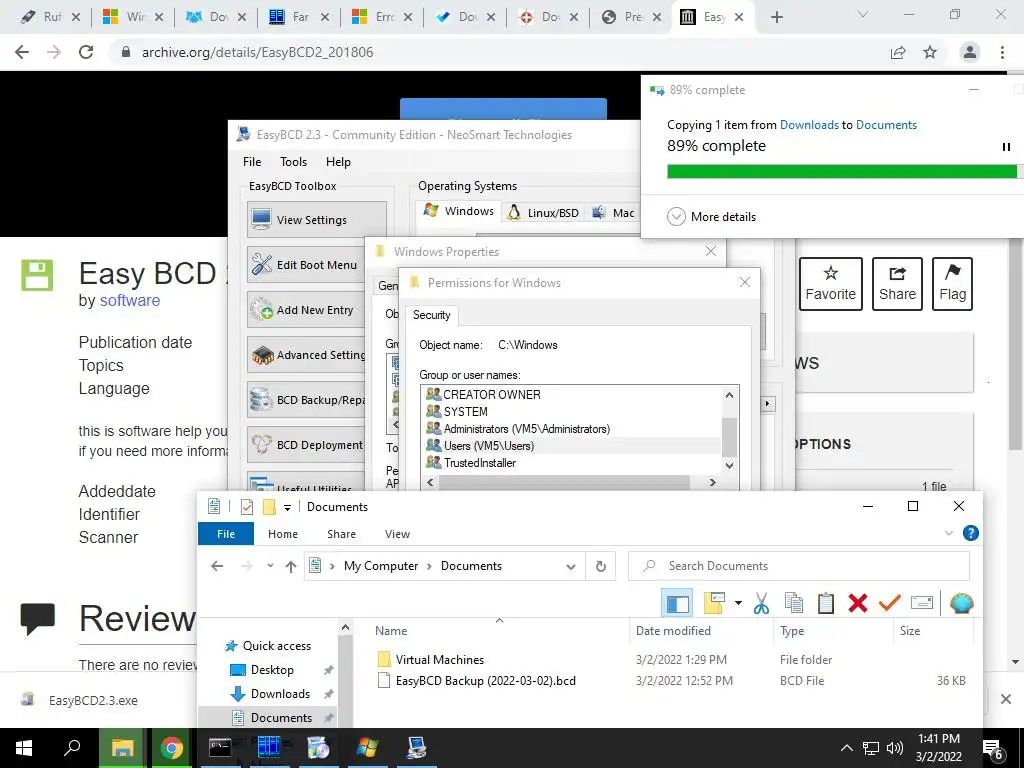Toggle the navigation pane layout icon

point(677,603)
